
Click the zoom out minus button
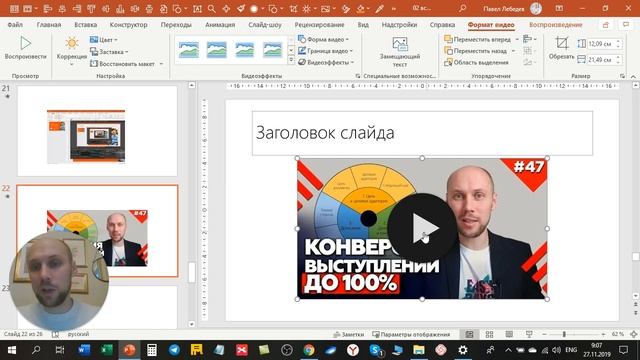click(x=544, y=334)
